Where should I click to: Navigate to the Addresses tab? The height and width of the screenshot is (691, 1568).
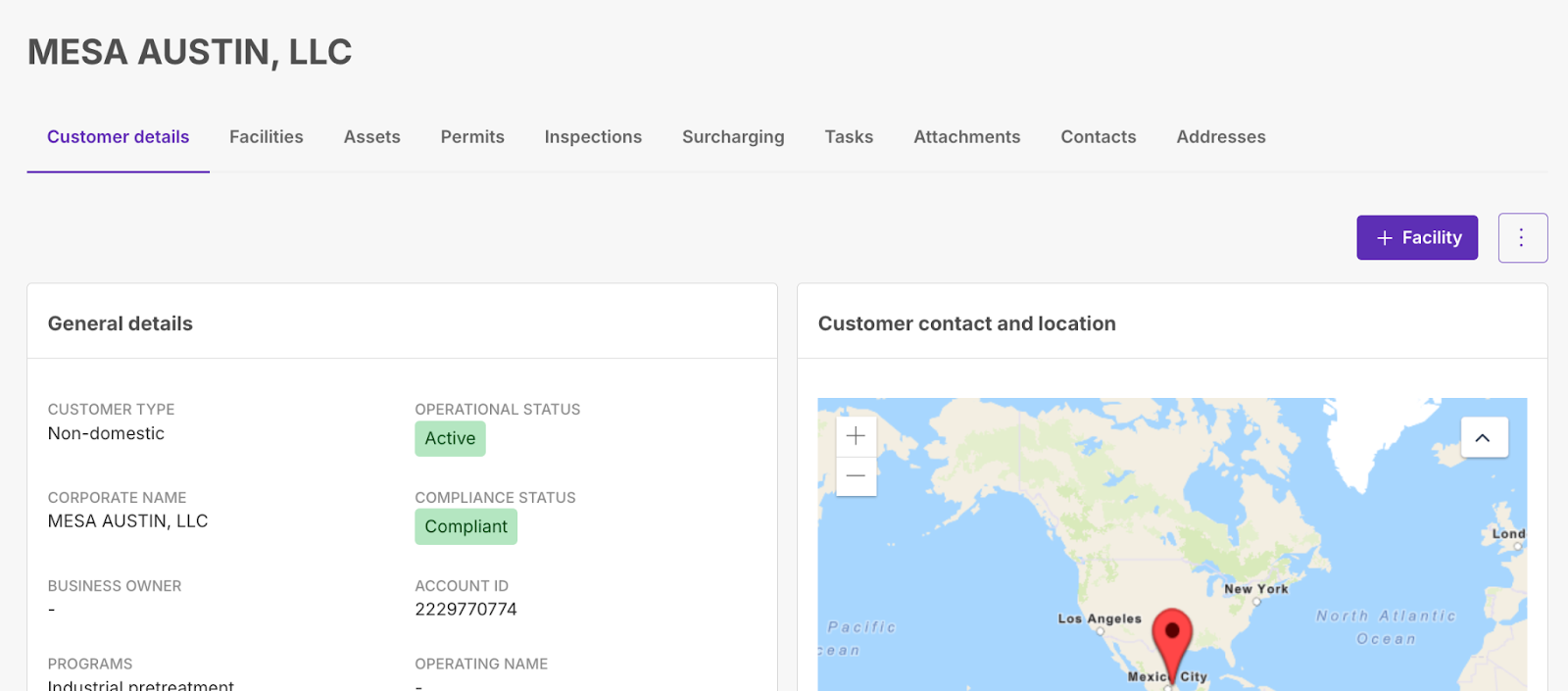pyautogui.click(x=1221, y=137)
